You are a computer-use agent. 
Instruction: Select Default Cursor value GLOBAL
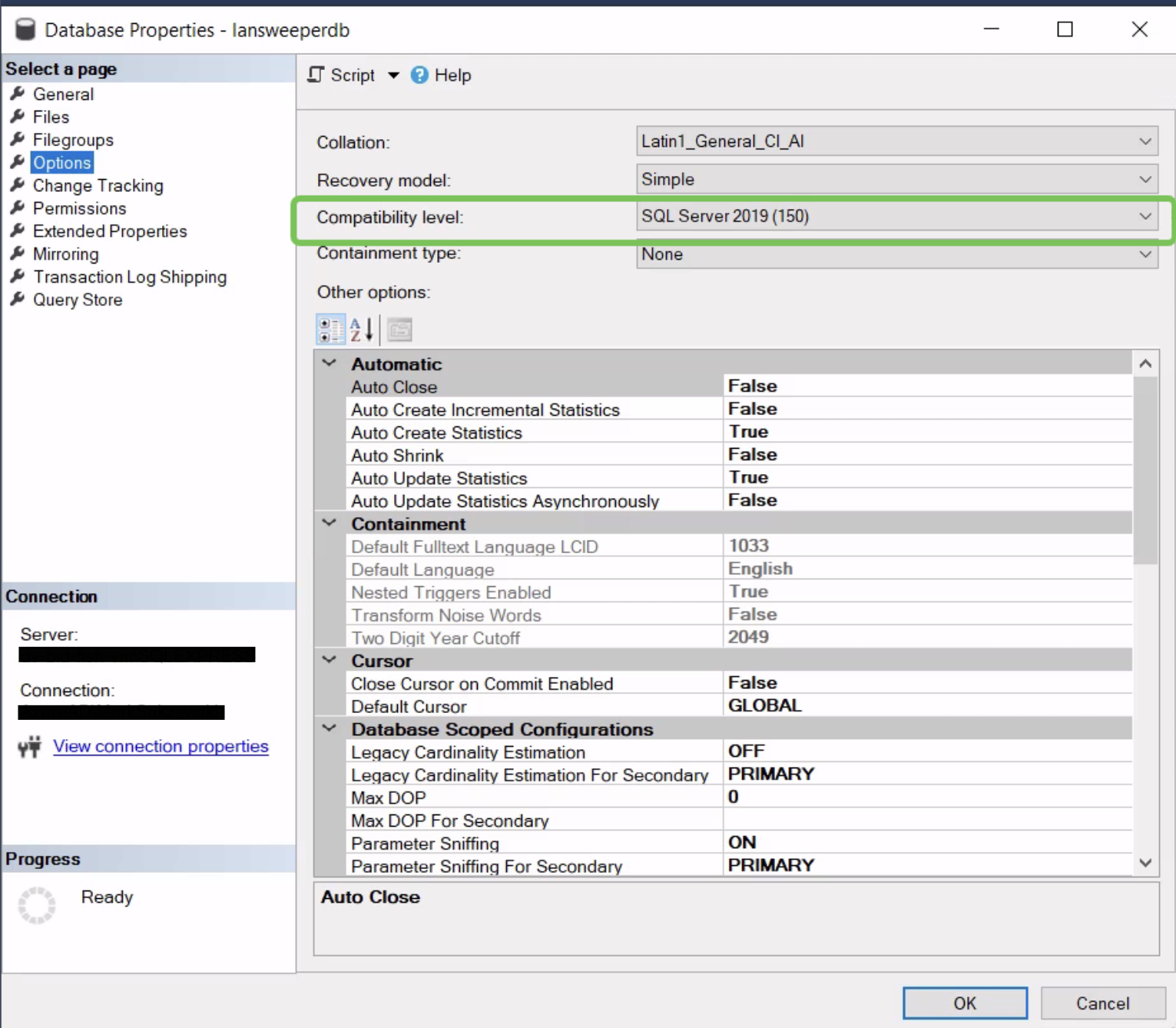764,705
